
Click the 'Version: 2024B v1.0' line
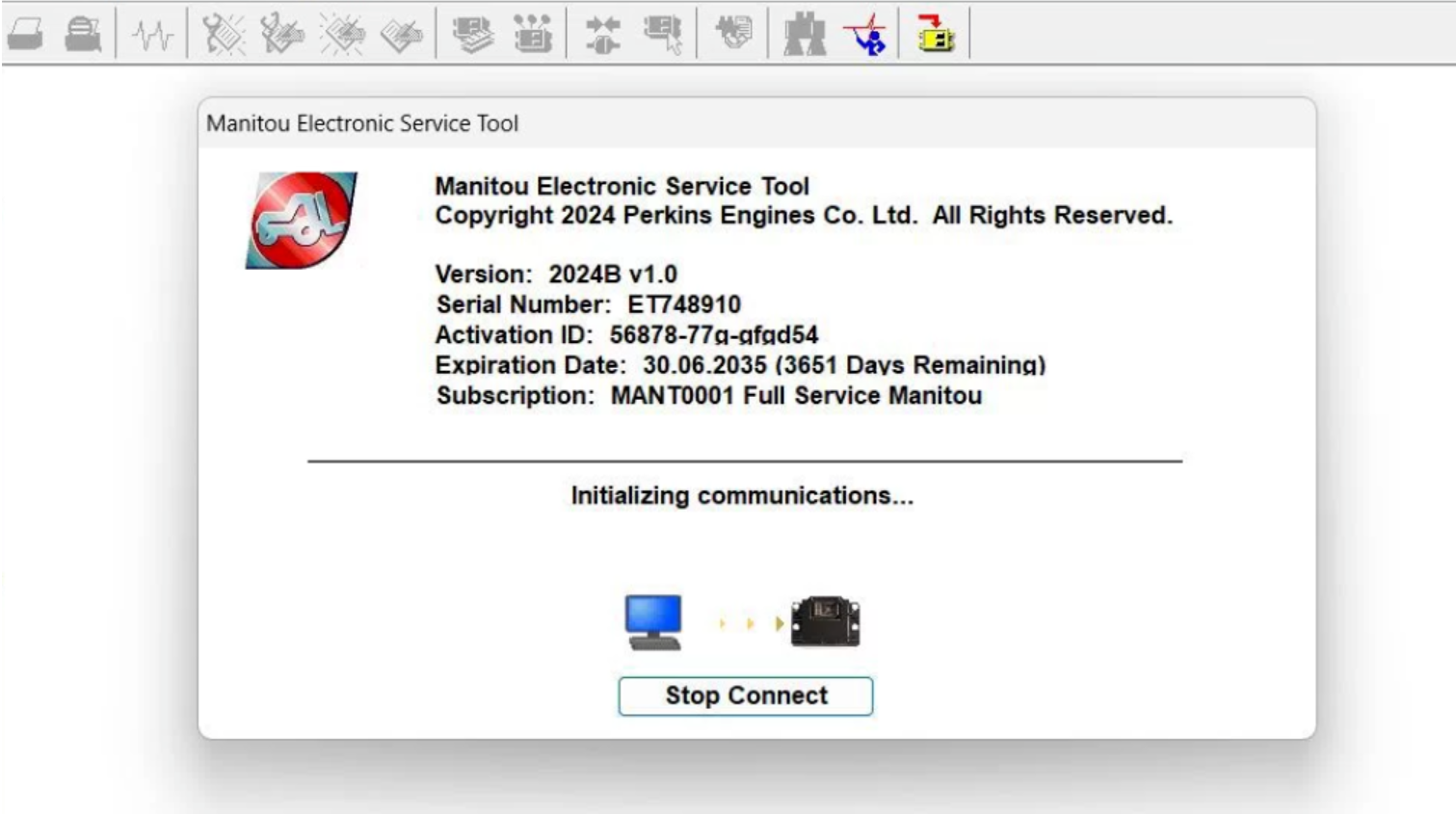[x=556, y=275]
